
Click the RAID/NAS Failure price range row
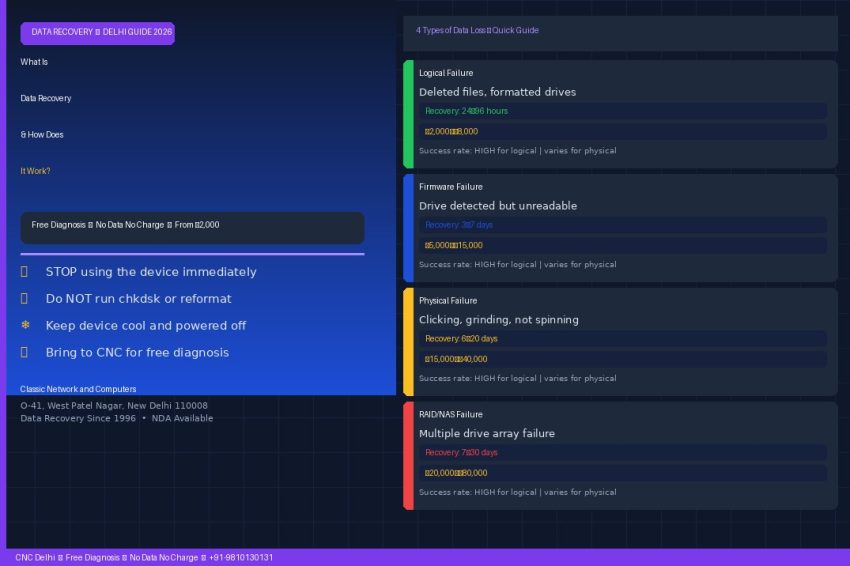coord(623,473)
